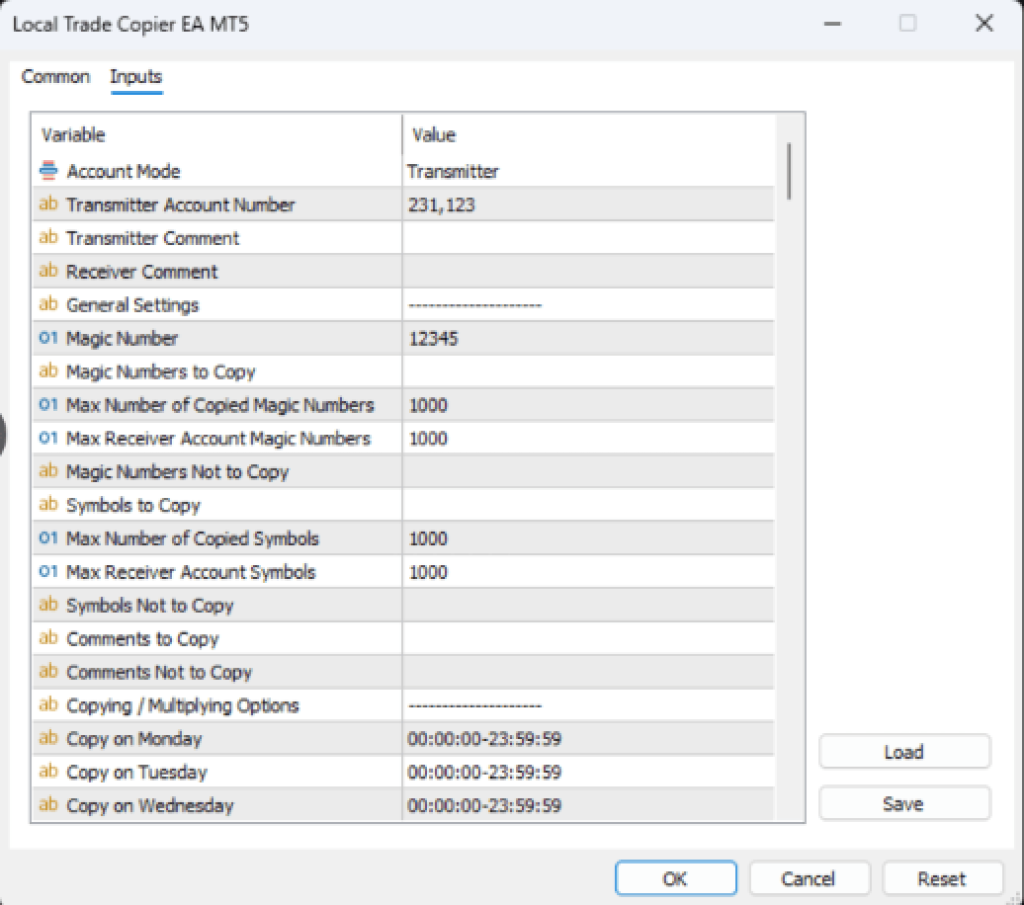
Task: Load a saved input preset
Action: point(904,752)
